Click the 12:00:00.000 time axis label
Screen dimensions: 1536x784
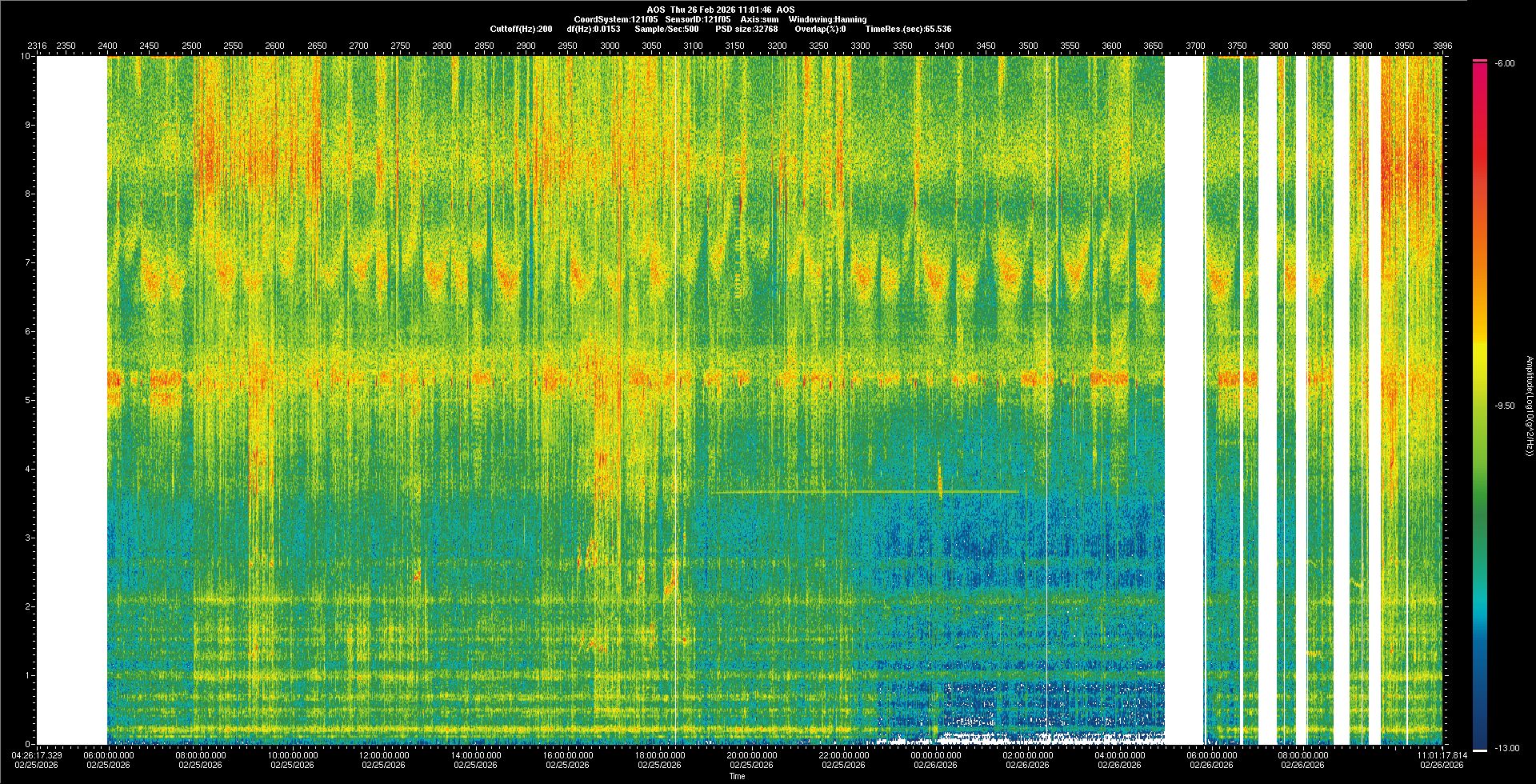pos(384,755)
